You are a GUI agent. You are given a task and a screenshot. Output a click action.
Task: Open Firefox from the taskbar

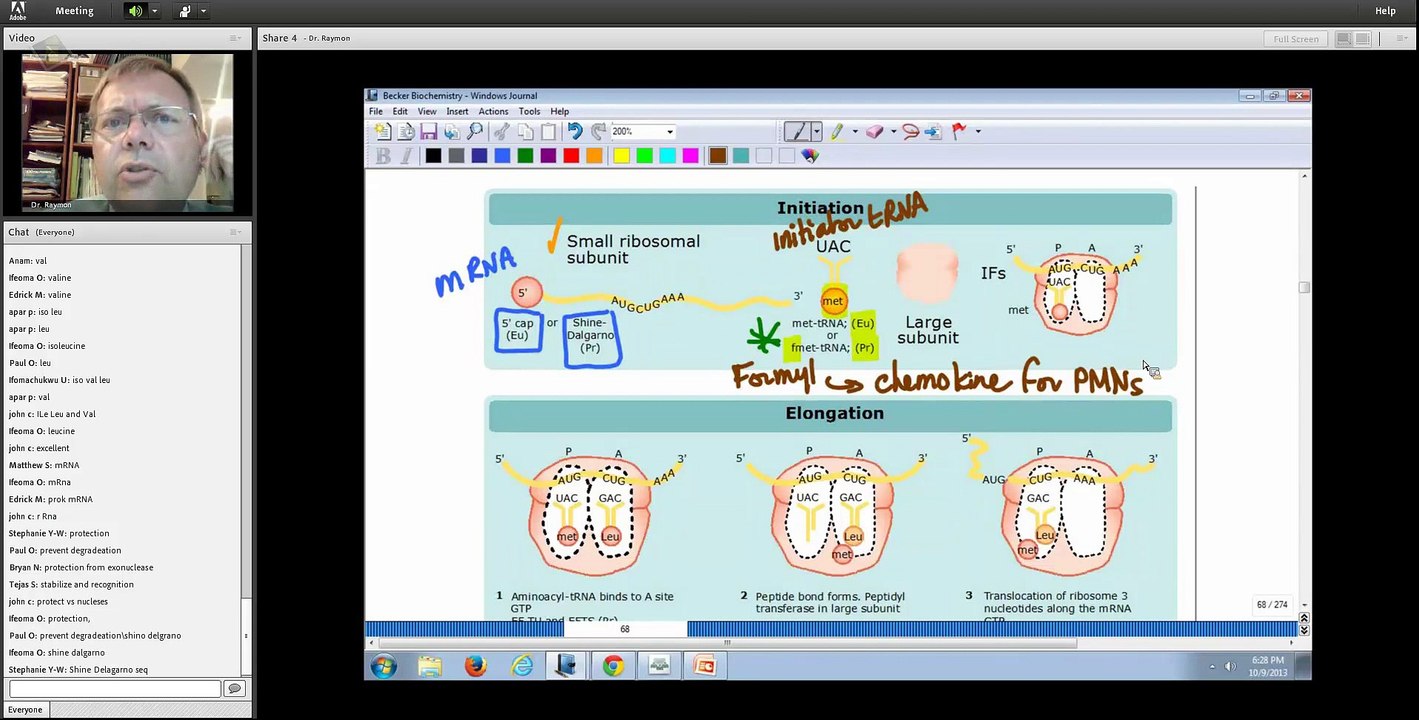tap(475, 665)
